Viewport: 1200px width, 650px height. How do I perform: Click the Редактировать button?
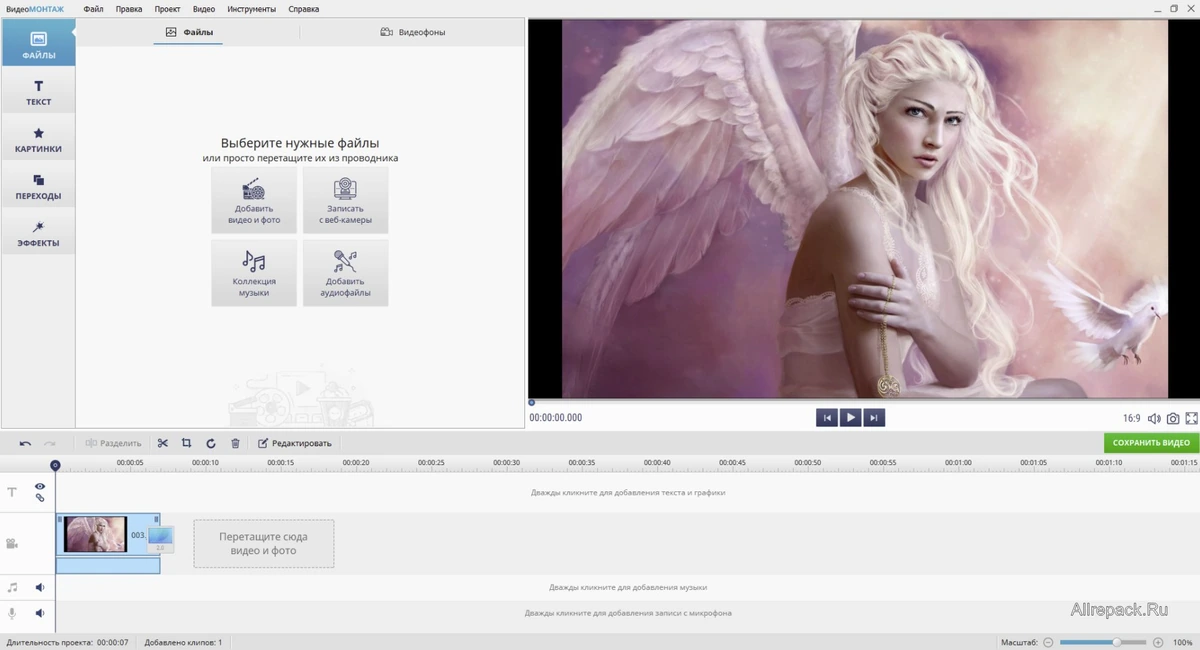[295, 443]
